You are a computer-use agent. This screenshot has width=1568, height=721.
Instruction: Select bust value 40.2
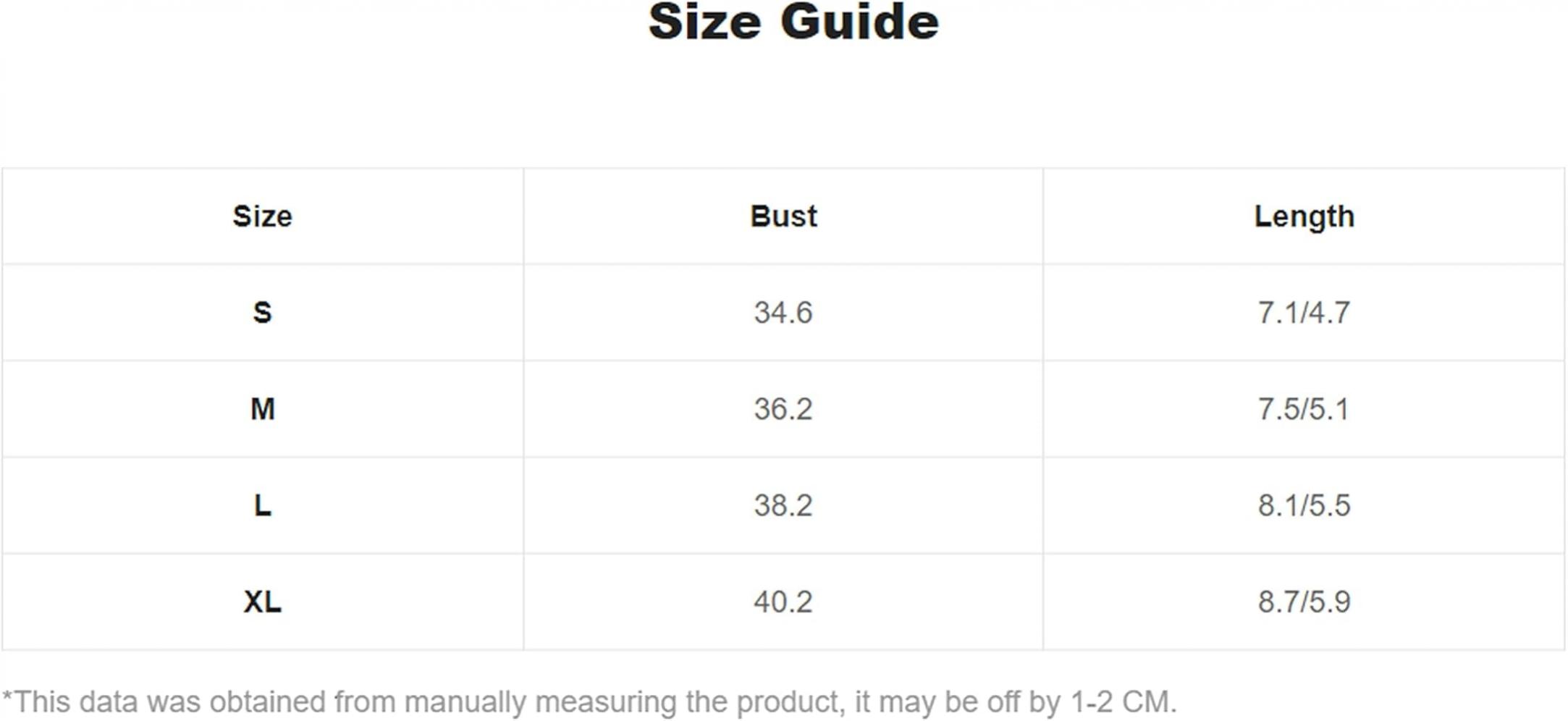(x=783, y=602)
